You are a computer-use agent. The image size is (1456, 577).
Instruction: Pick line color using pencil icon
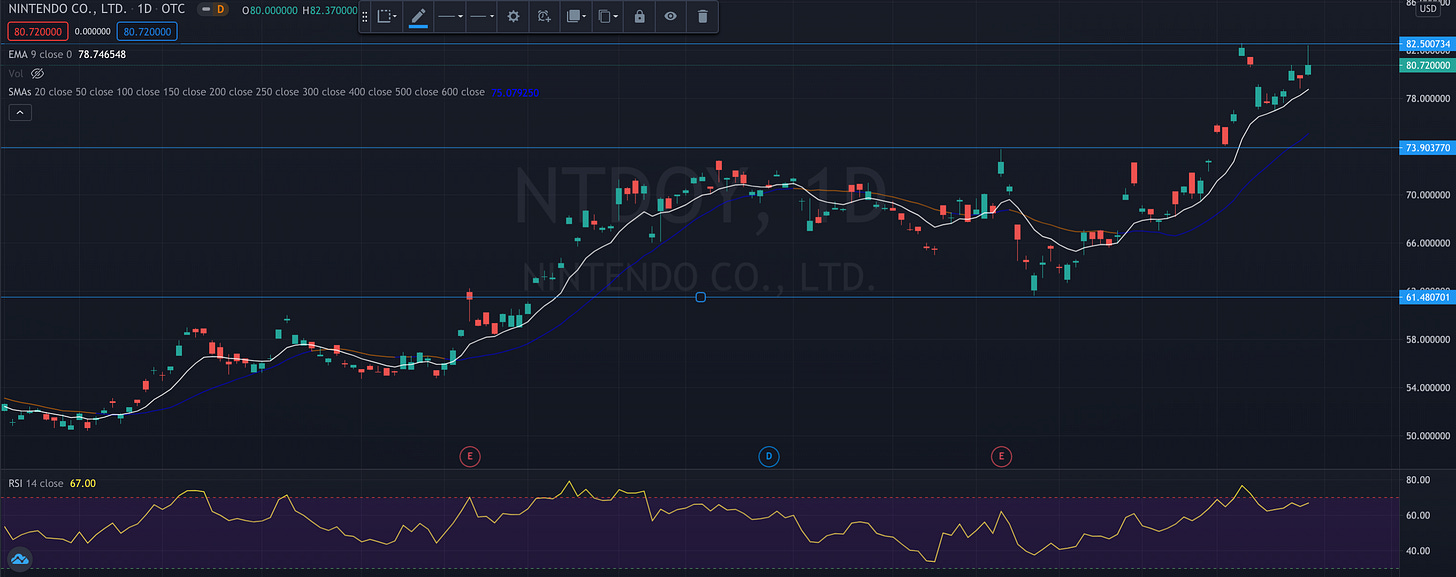pyautogui.click(x=418, y=17)
